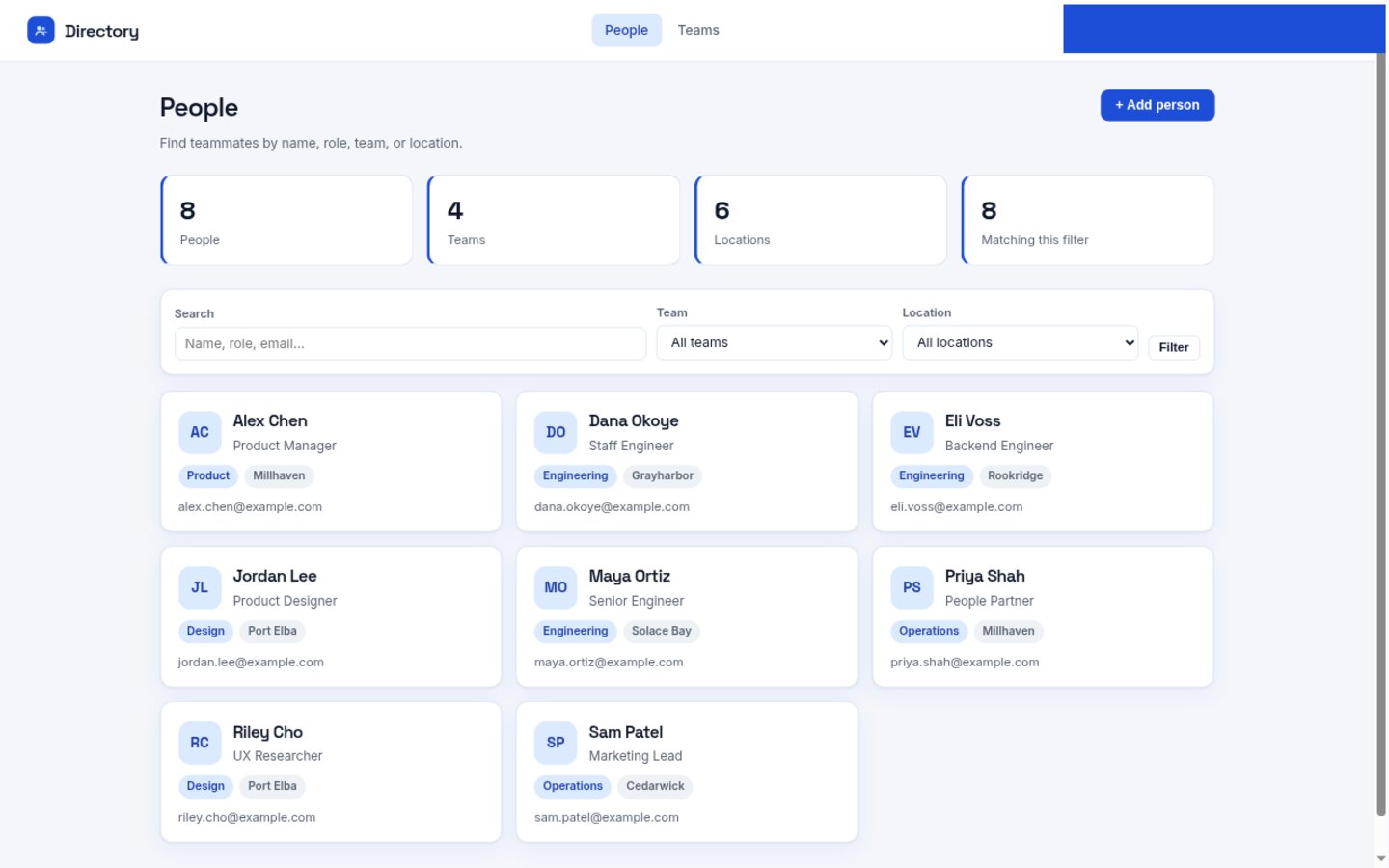Click Dana Okoye's Engineering tag
The height and width of the screenshot is (868, 1389).
coord(575,475)
